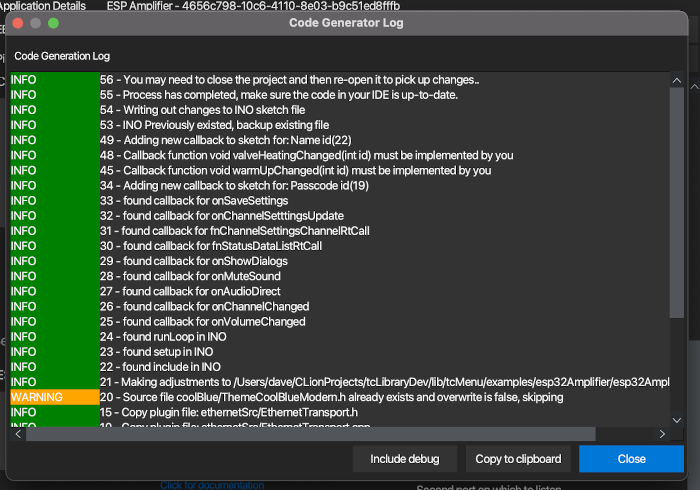Viewport: 700px width, 490px height.
Task: Close the Code Generator Log dialog
Action: click(631, 459)
